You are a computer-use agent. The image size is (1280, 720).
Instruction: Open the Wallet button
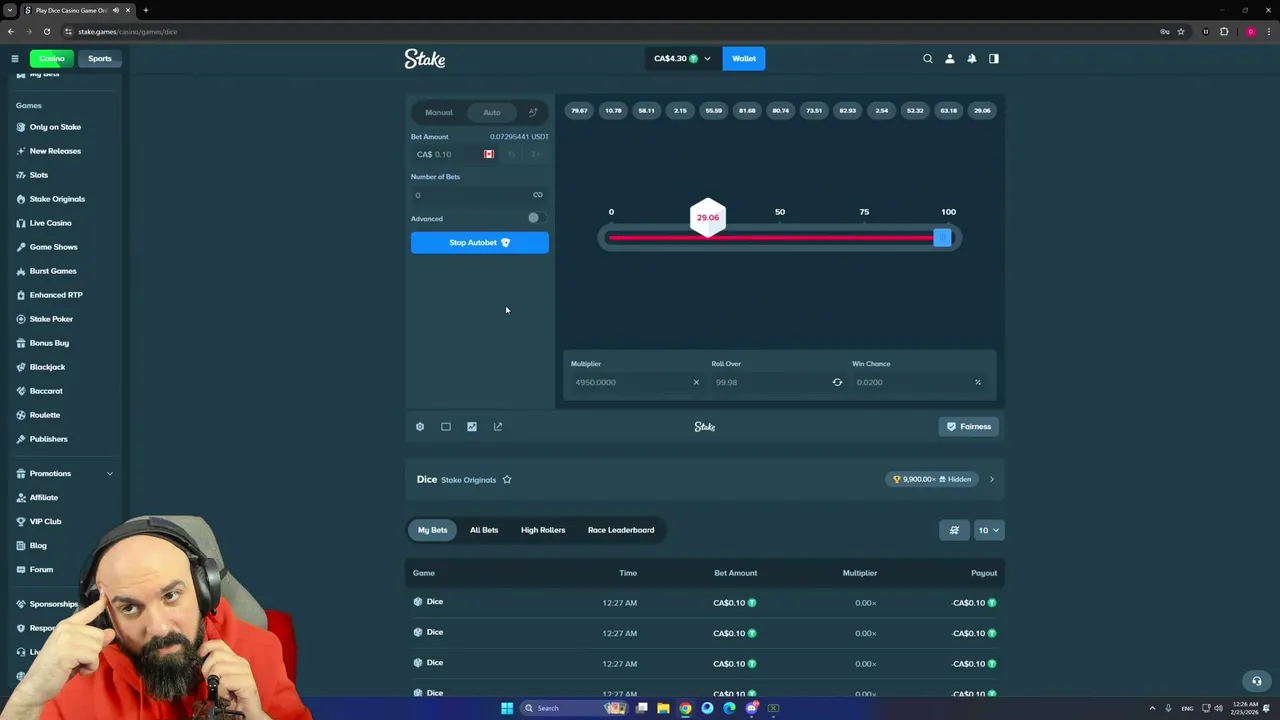(x=744, y=58)
